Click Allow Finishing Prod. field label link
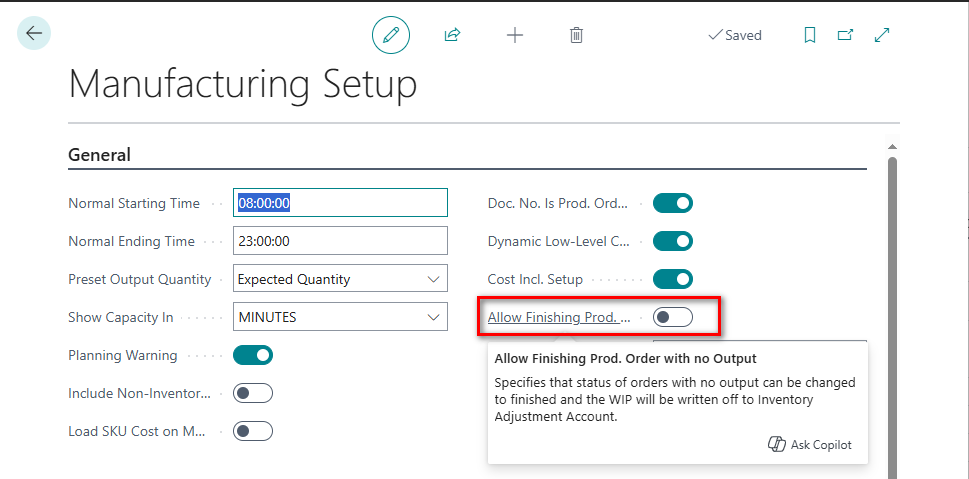The width and height of the screenshot is (969, 479). pos(559,317)
